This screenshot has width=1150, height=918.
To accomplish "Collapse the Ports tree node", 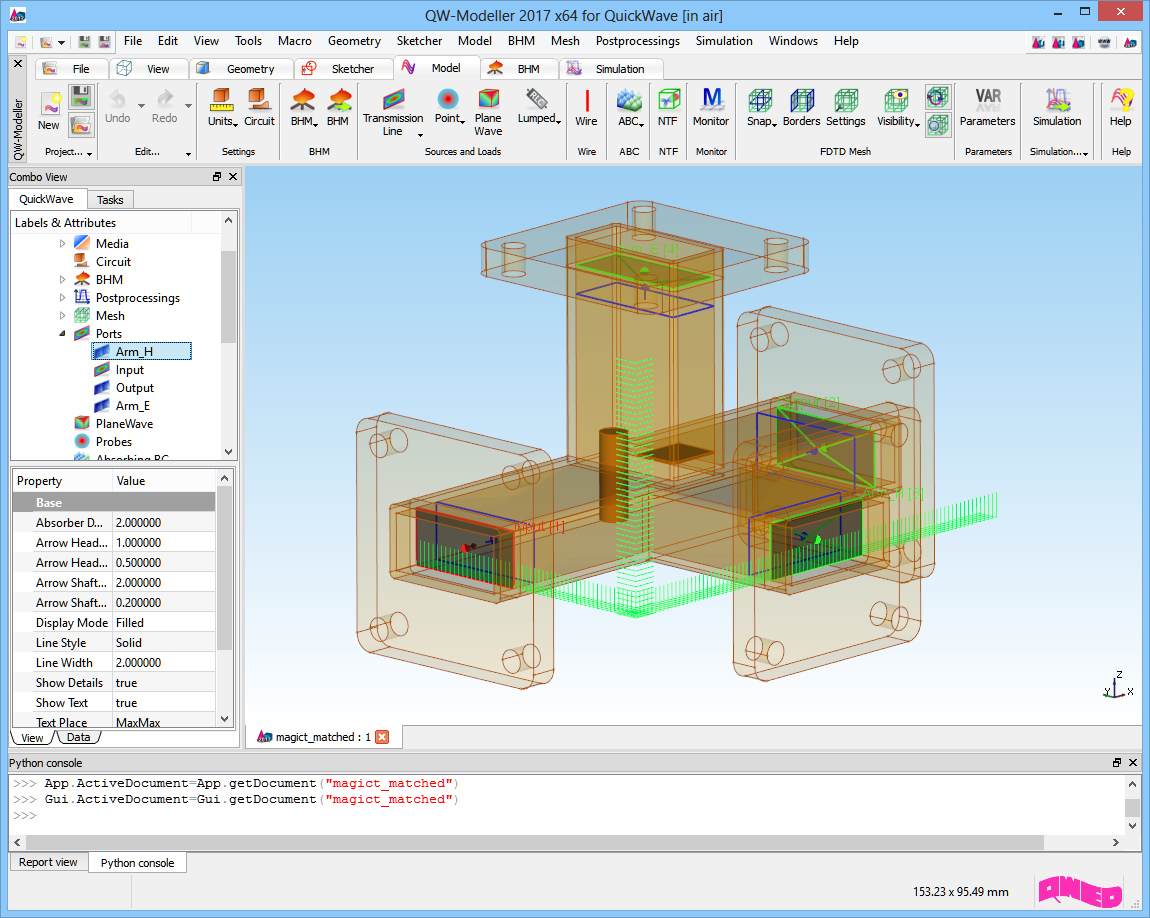I will 62,334.
